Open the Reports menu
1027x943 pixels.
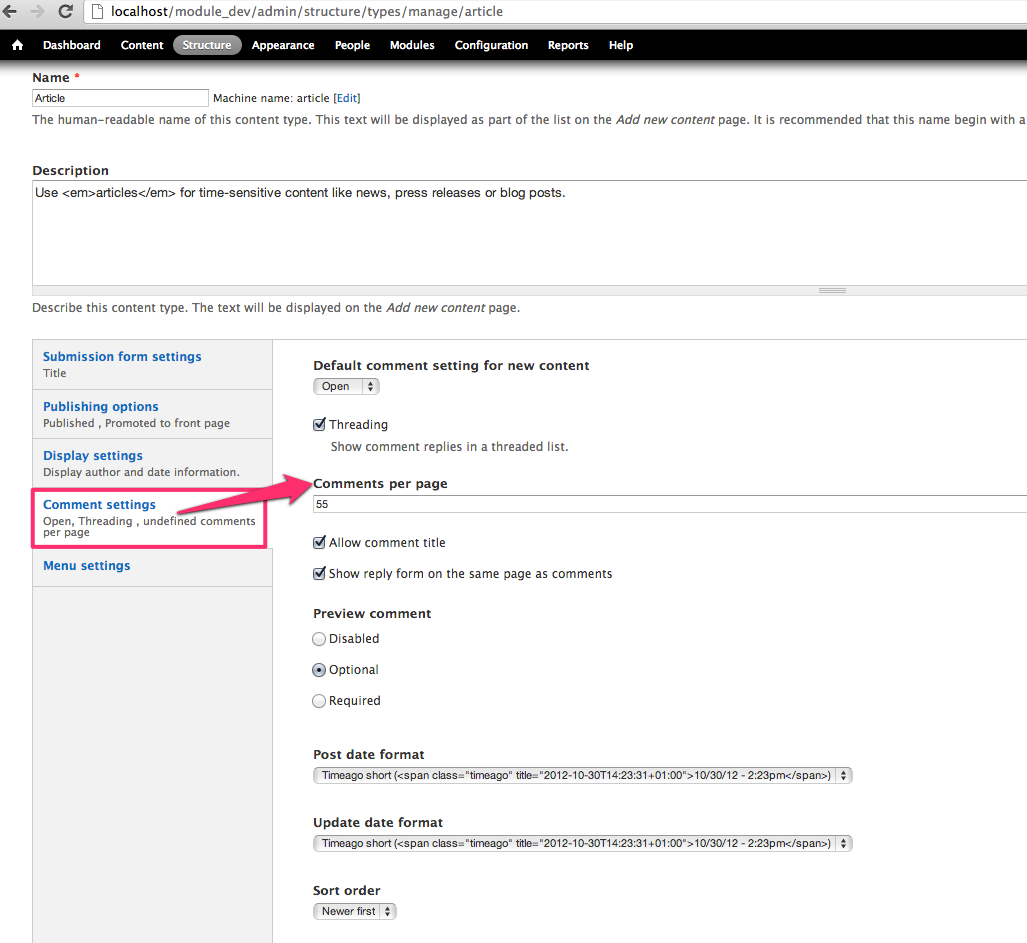(x=568, y=45)
